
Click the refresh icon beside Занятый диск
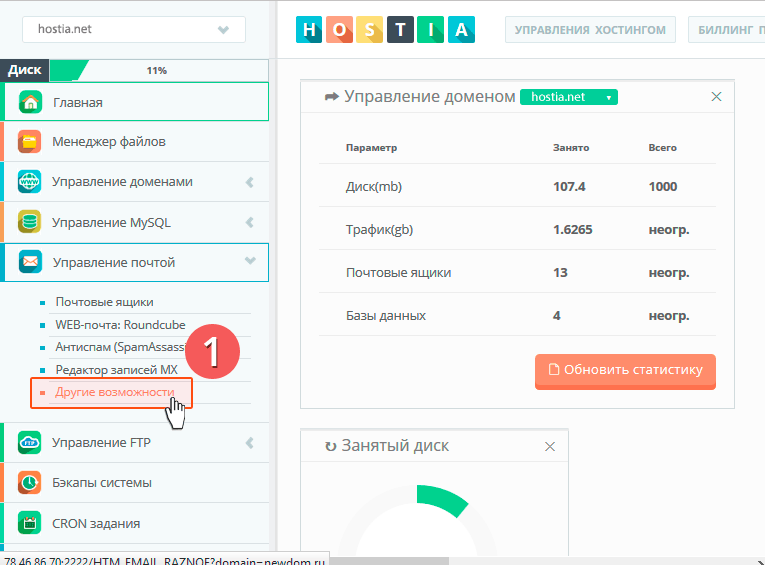[x=331, y=446]
